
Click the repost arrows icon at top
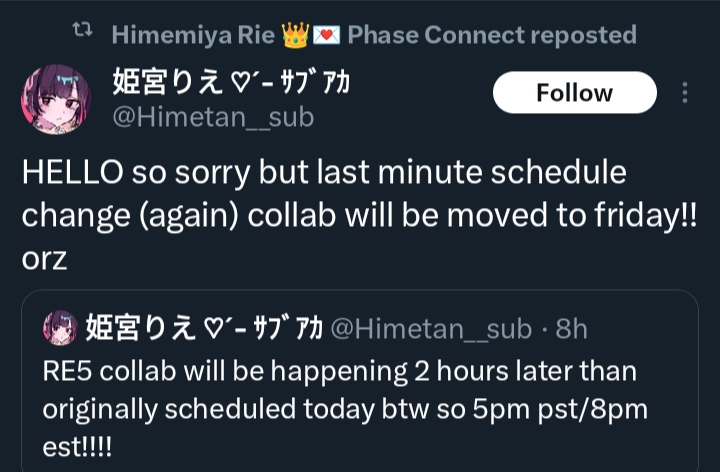pyautogui.click(x=83, y=30)
